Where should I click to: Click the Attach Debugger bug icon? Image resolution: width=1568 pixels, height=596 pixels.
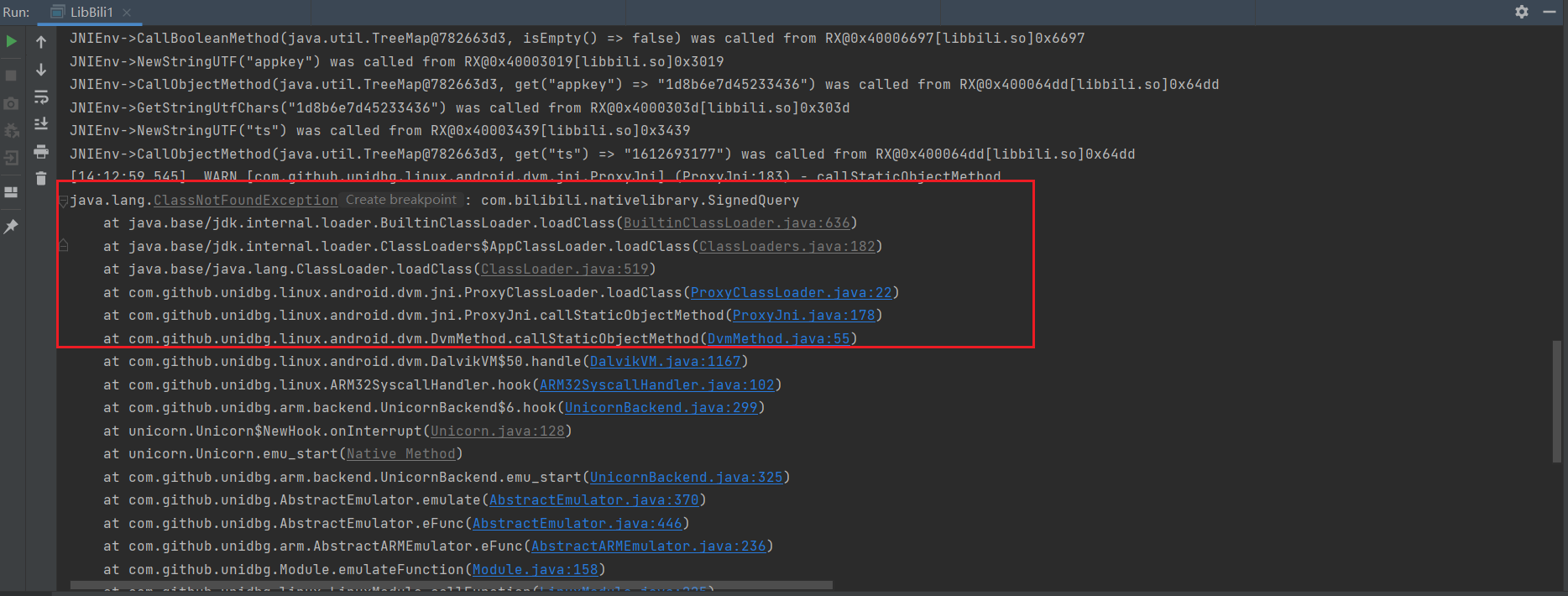(12, 131)
